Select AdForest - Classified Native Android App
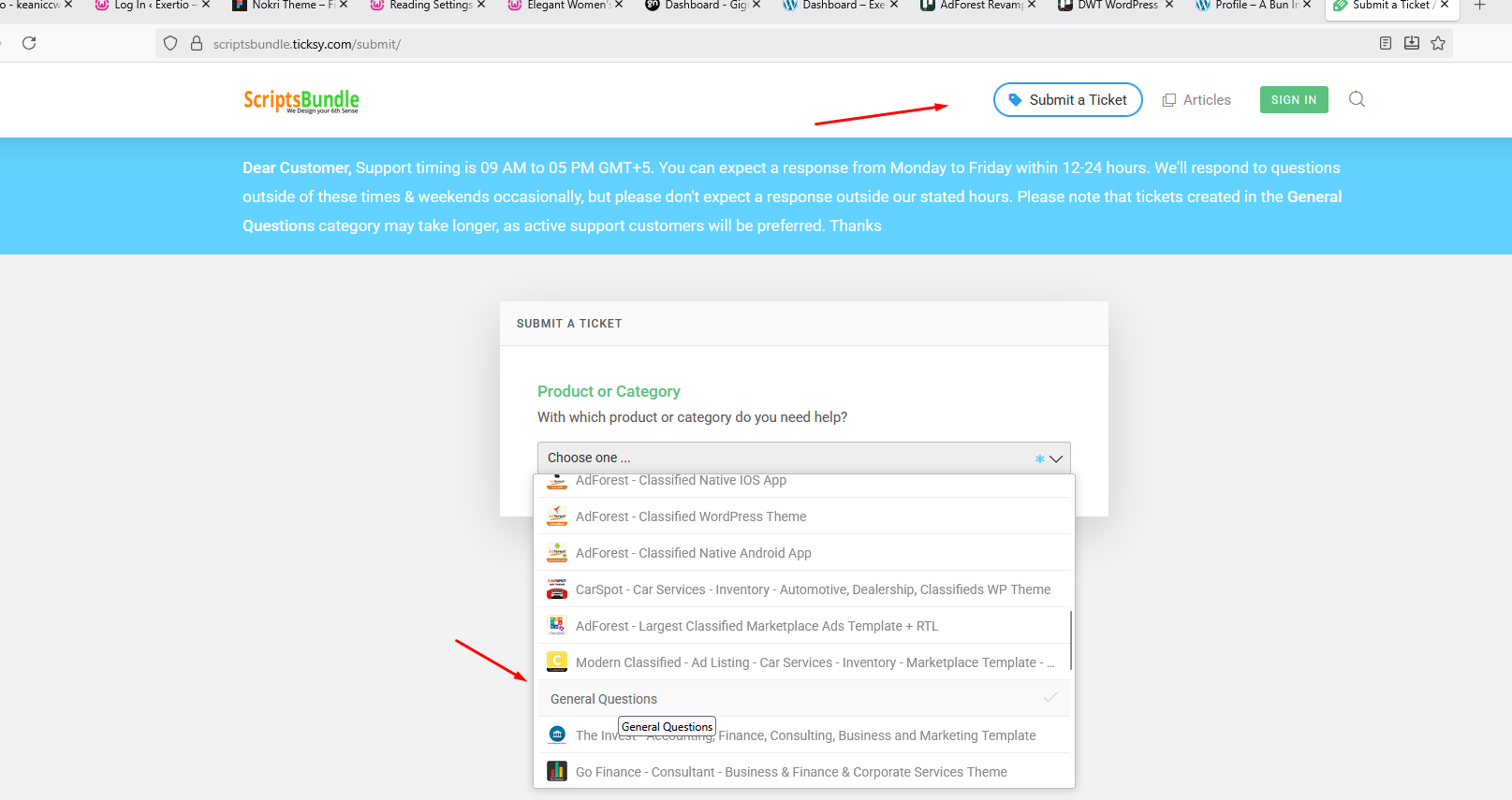 pos(803,553)
